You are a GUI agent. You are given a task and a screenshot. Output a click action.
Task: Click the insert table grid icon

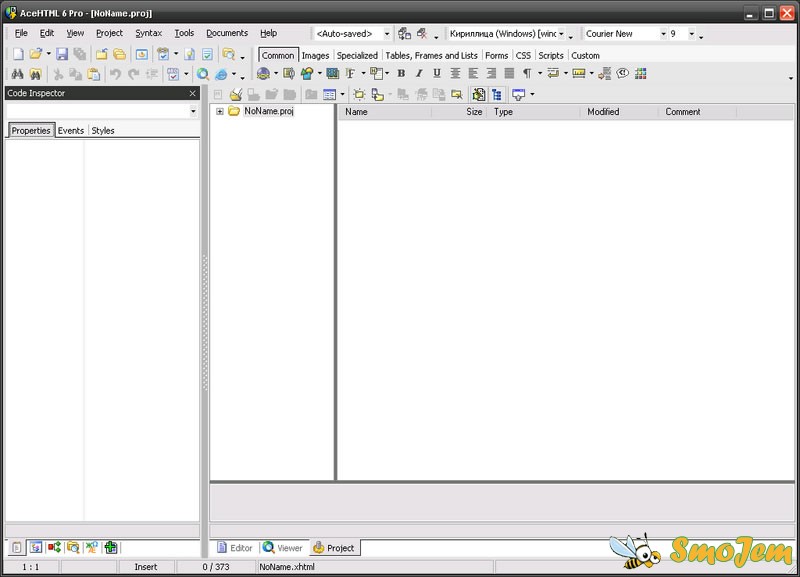pyautogui.click(x=333, y=73)
